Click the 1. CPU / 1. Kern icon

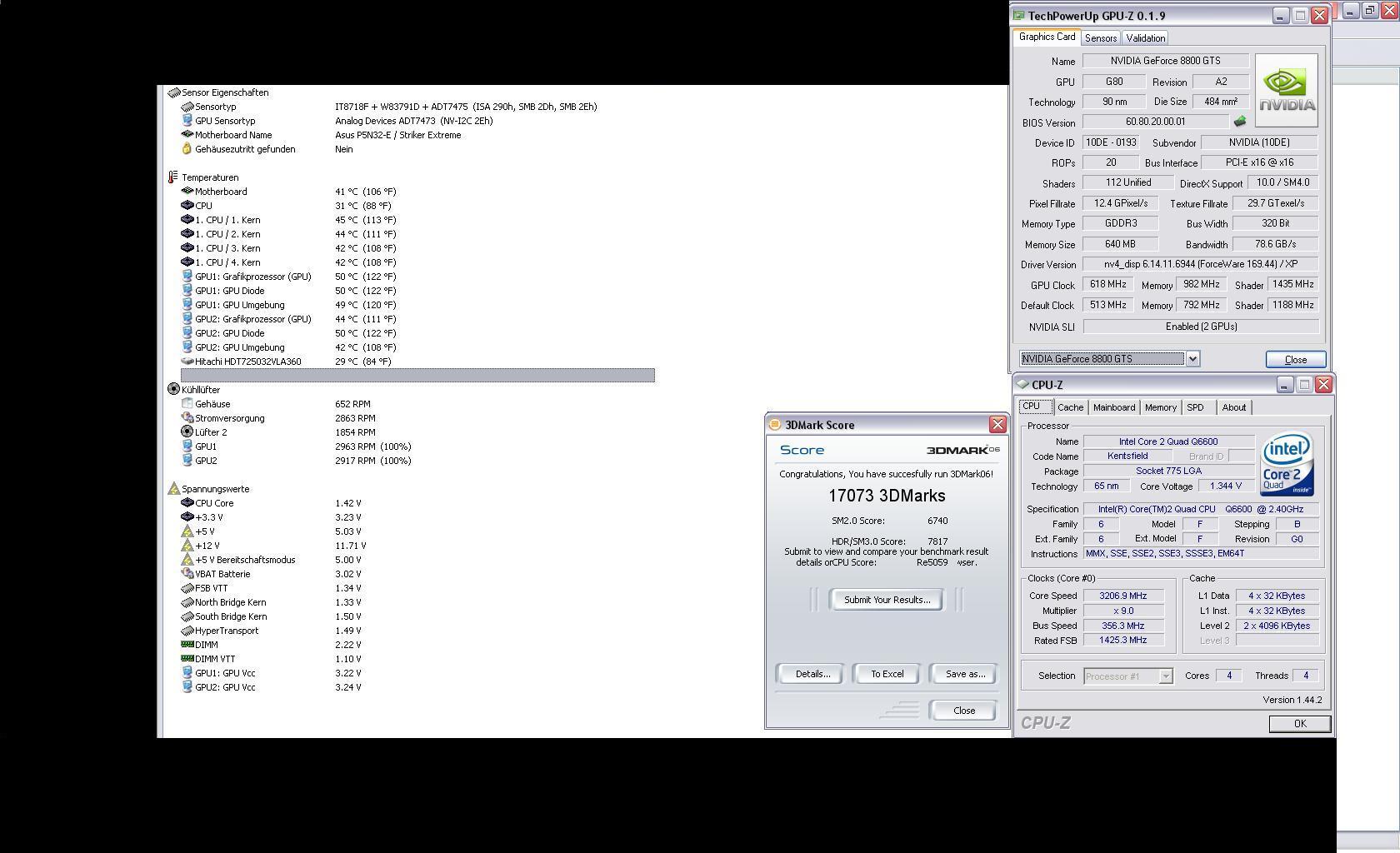[187, 220]
